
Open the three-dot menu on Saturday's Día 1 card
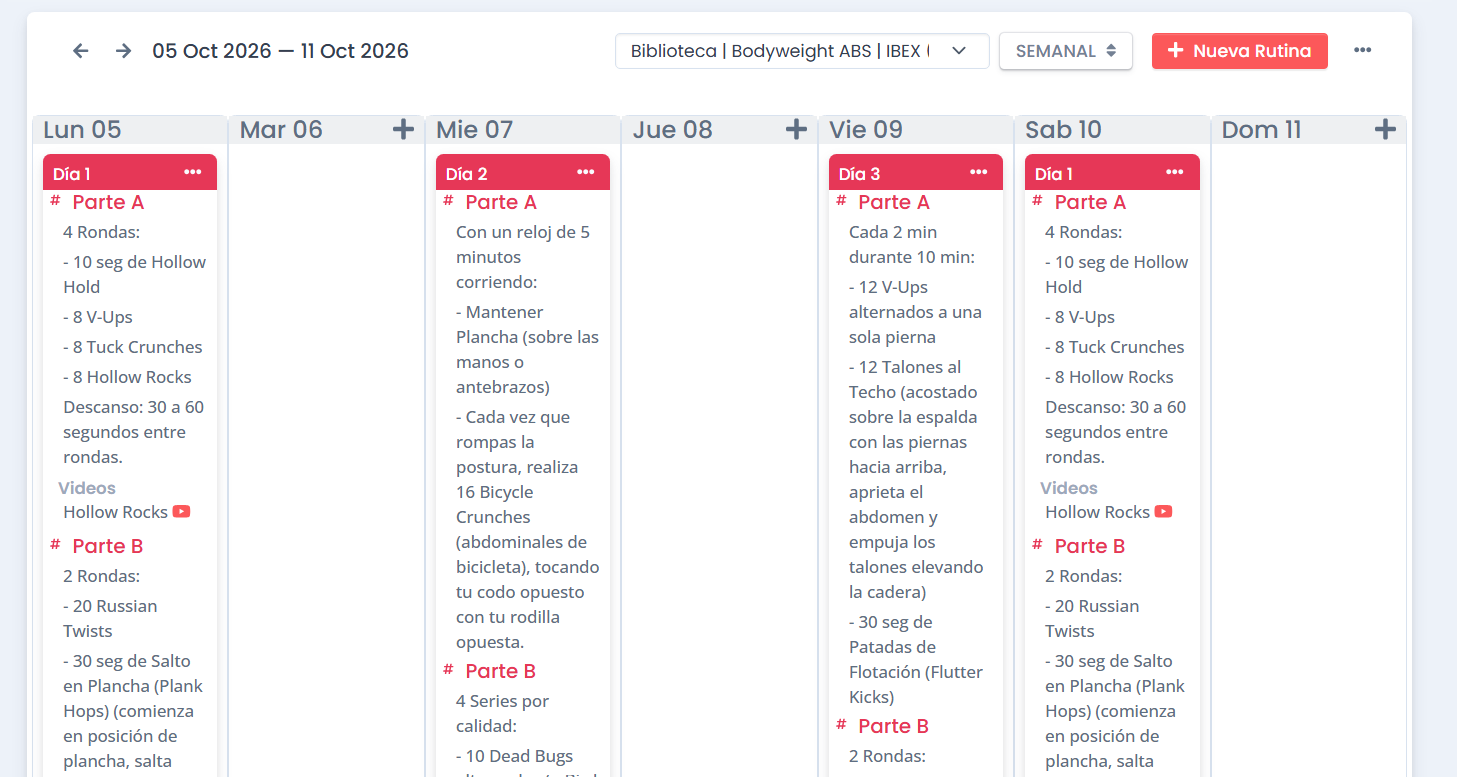(x=1175, y=173)
